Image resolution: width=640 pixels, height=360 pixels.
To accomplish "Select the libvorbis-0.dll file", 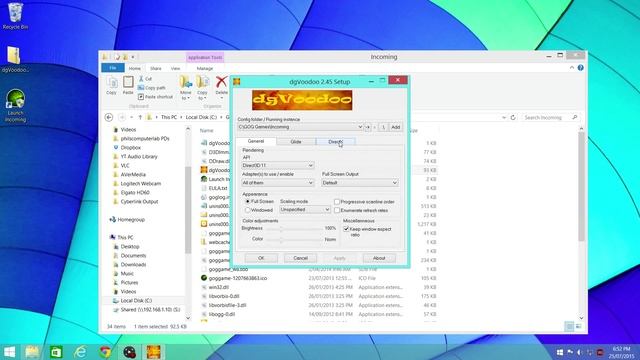I will point(224,296).
